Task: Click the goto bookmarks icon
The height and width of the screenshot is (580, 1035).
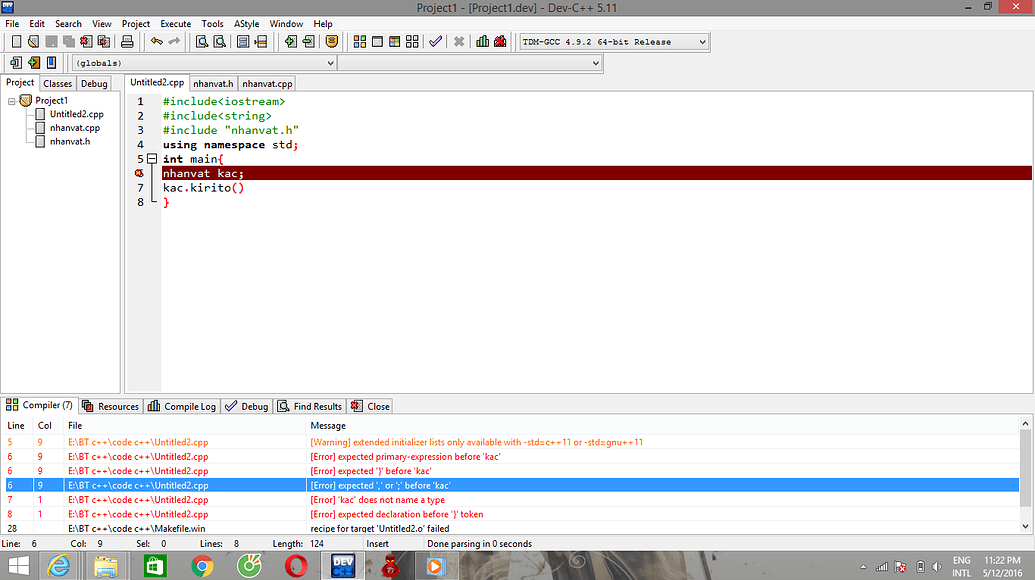Action: point(51,63)
